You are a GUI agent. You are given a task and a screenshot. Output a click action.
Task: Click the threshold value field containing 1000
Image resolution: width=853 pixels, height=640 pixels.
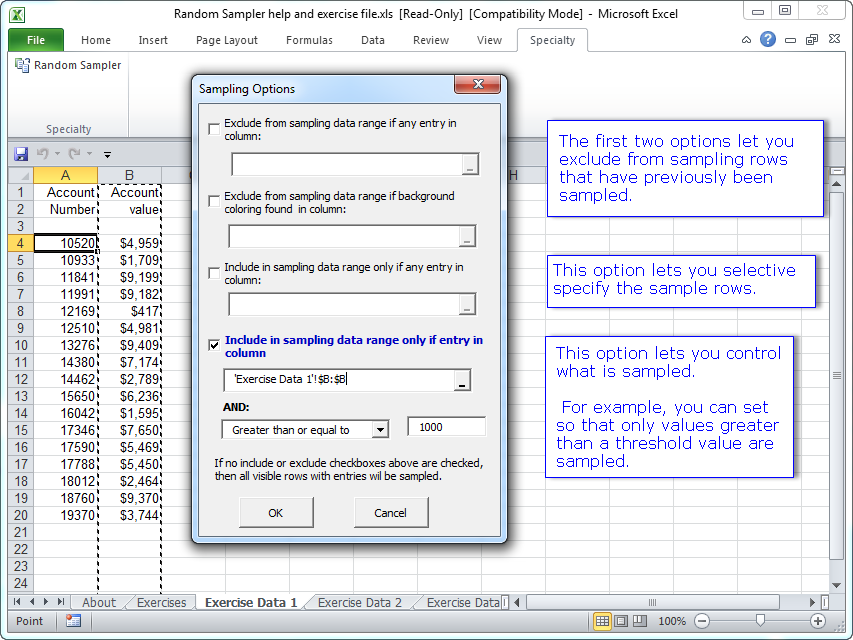[x=446, y=427]
